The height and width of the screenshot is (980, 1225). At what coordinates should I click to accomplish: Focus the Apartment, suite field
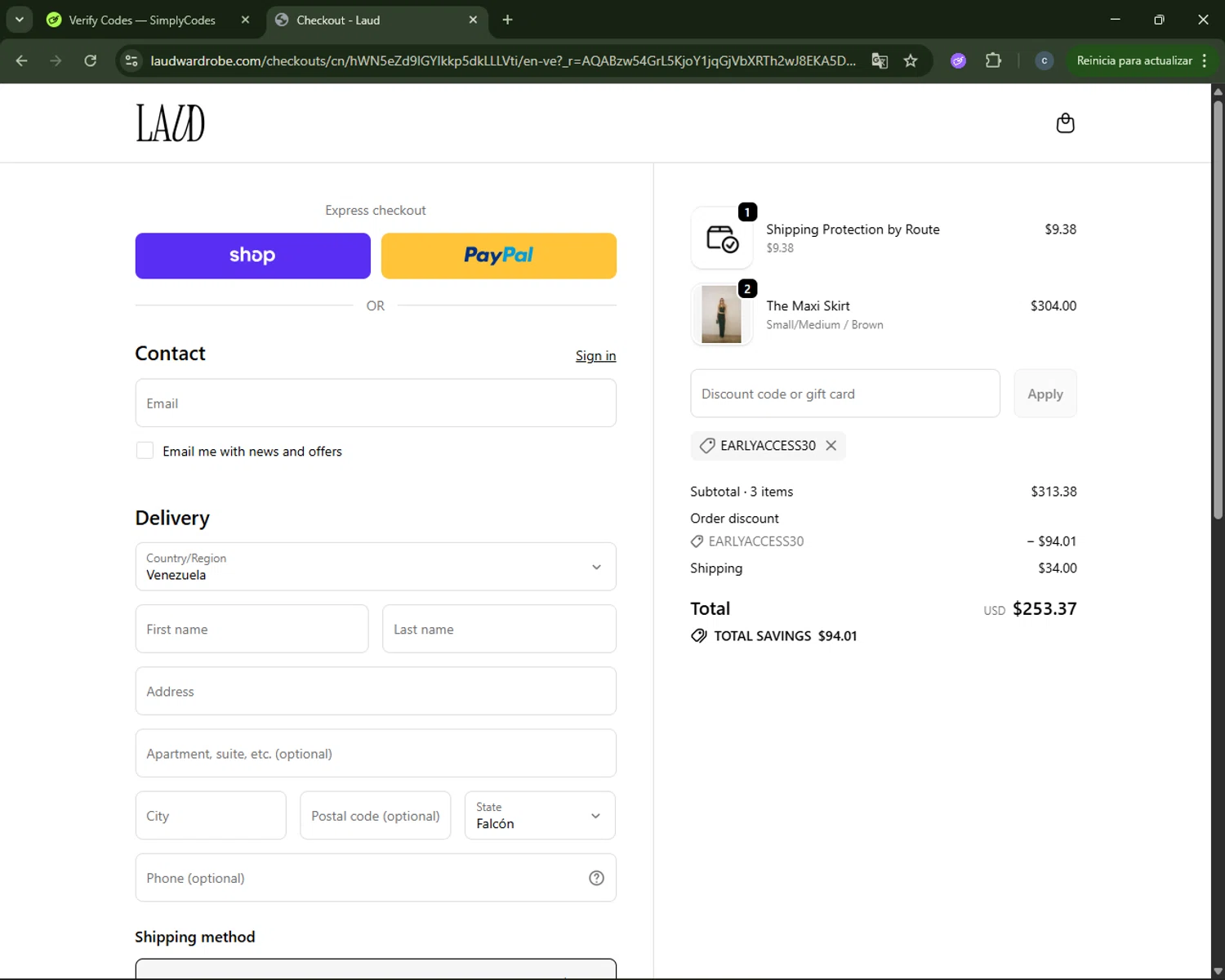click(x=376, y=753)
